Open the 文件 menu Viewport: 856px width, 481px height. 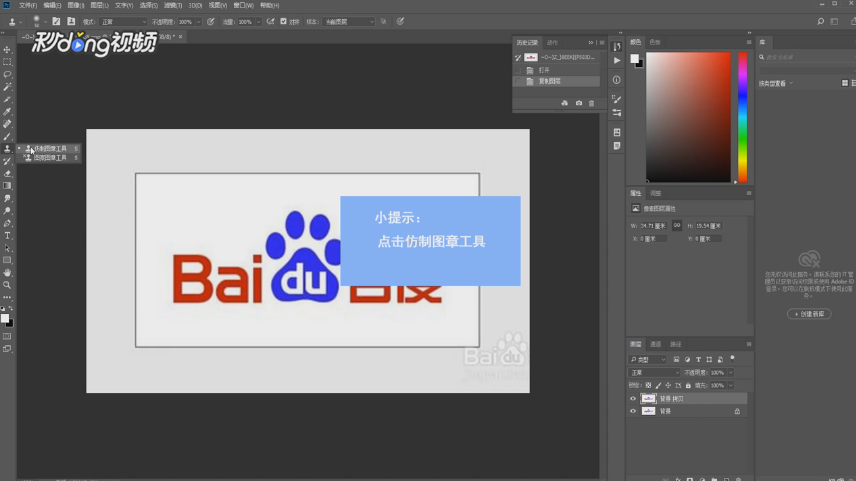28,5
